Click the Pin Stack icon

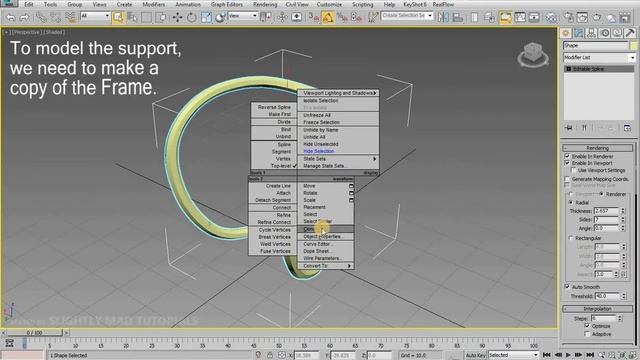569,128
